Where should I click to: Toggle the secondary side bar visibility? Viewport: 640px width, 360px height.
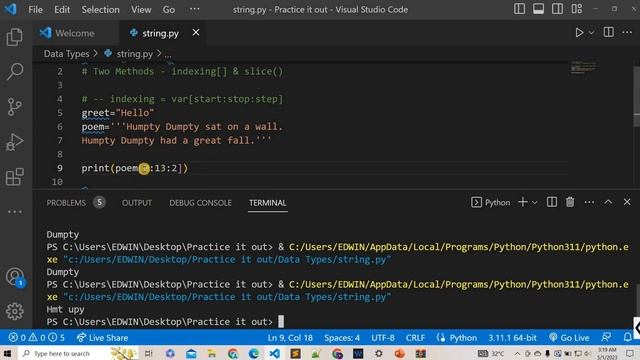point(557,9)
